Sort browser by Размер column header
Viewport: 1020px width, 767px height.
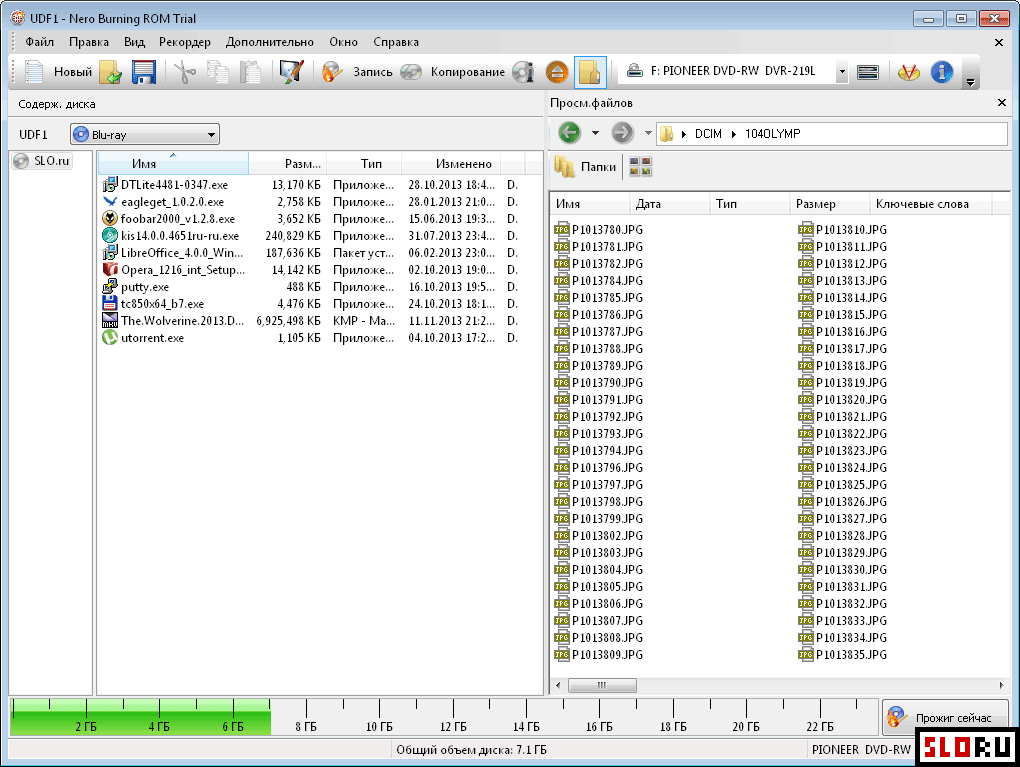(829, 204)
